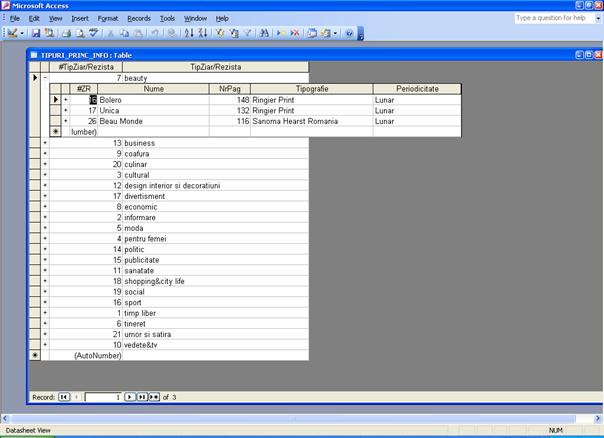Click the Delete Record toolbar icon
Image resolution: width=604 pixels, height=438 pixels.
(295, 33)
